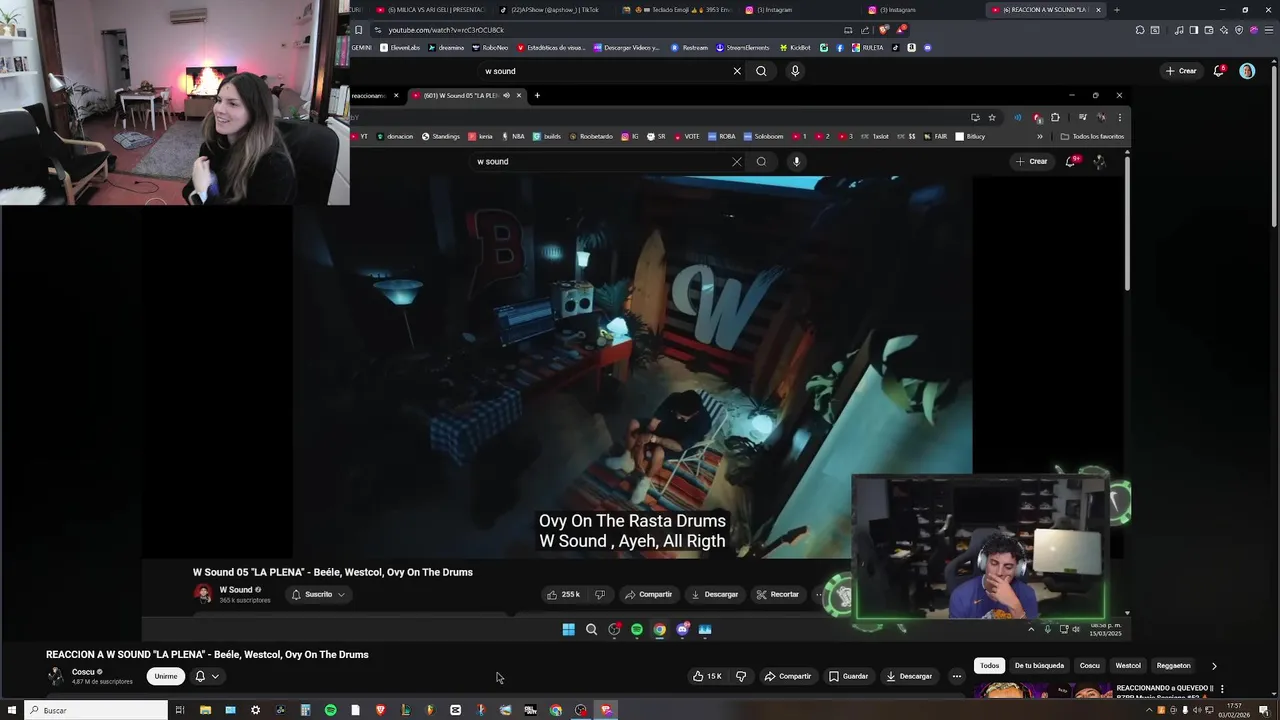
Task: Open the REACCIONANDO a QUEVEDO thumbnail
Action: (x=1042, y=691)
